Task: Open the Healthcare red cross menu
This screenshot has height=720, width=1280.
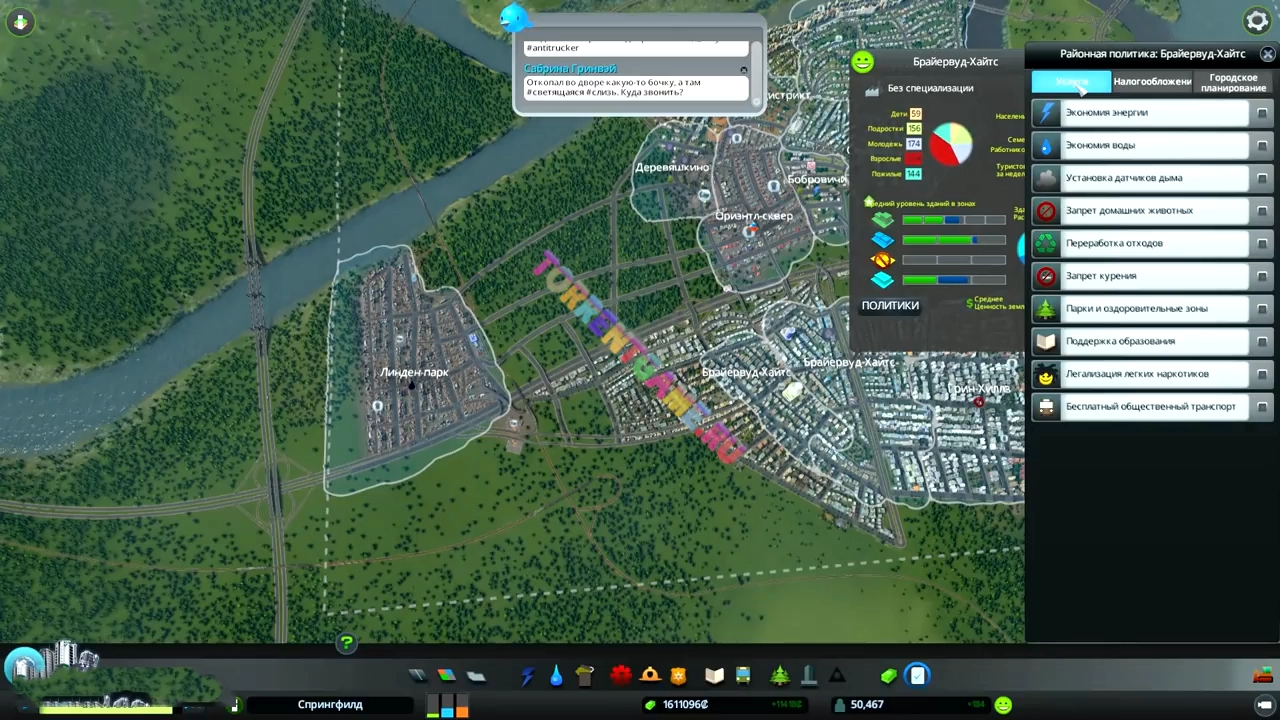Action: 621,676
